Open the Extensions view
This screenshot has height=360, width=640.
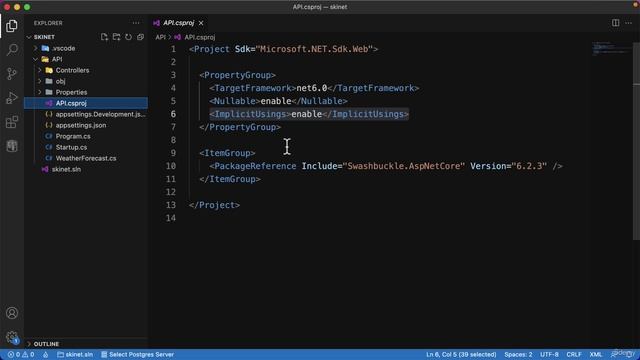(x=12, y=122)
